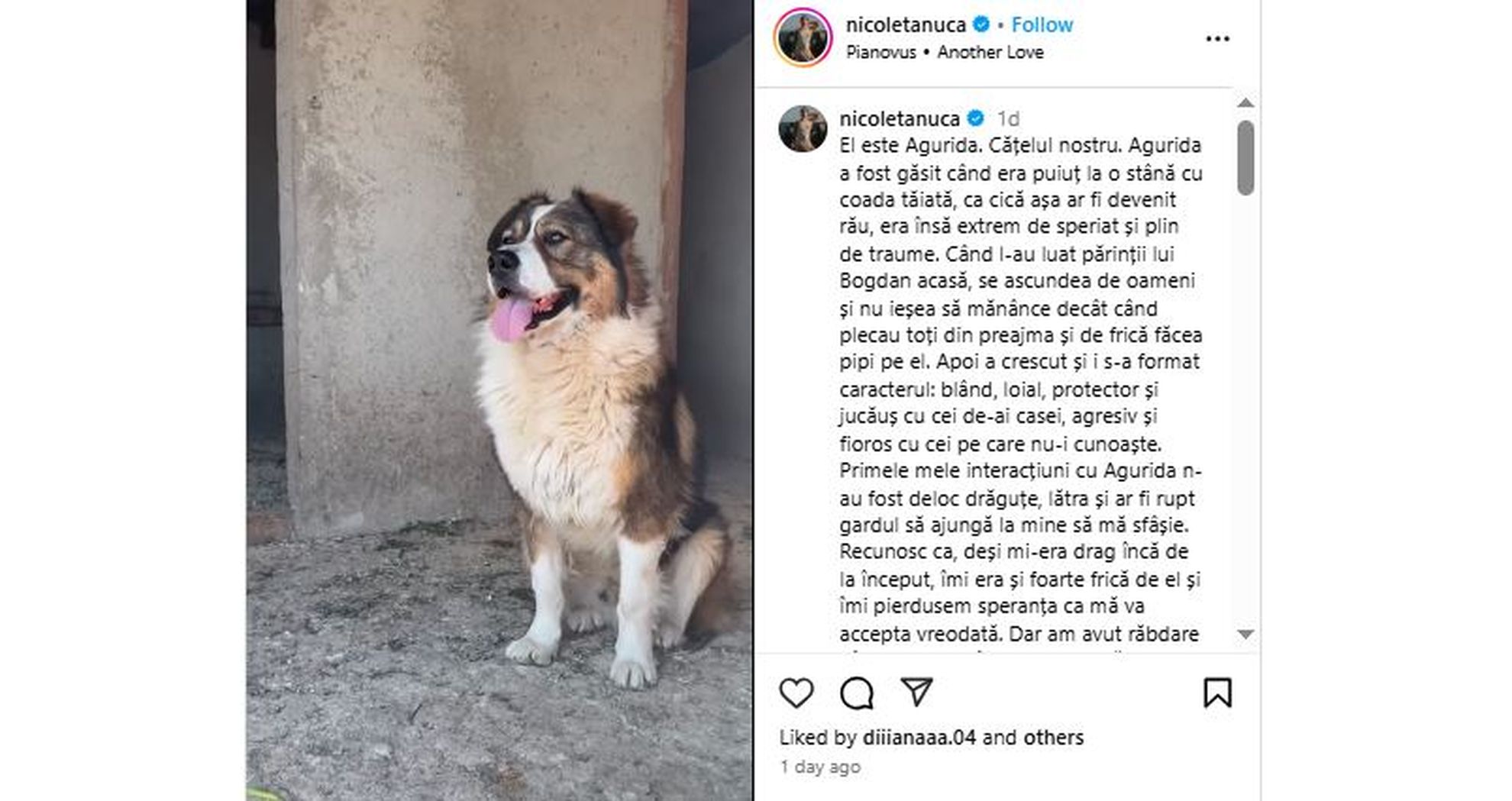Click the dog photo
This screenshot has height=801, width=1512.
[x=499, y=400]
